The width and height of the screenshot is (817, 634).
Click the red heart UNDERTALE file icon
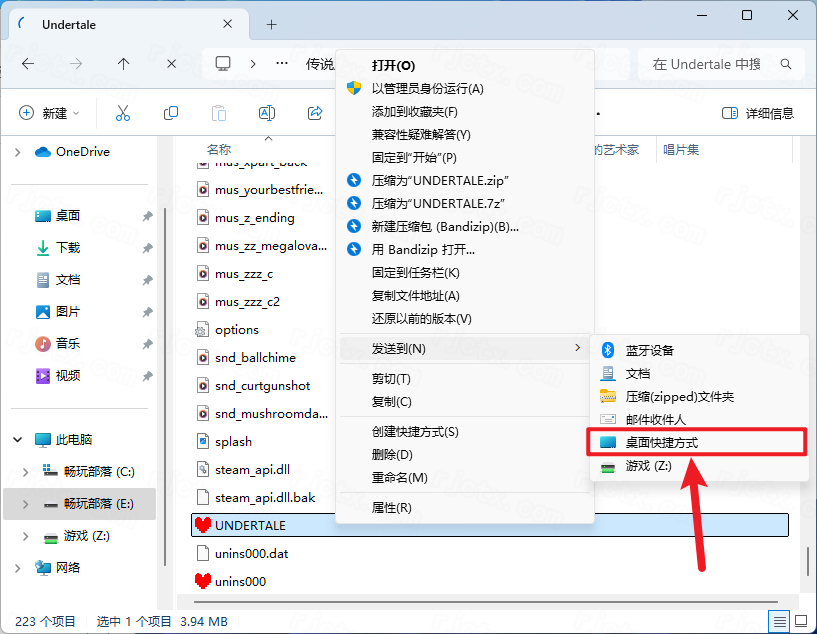point(202,525)
